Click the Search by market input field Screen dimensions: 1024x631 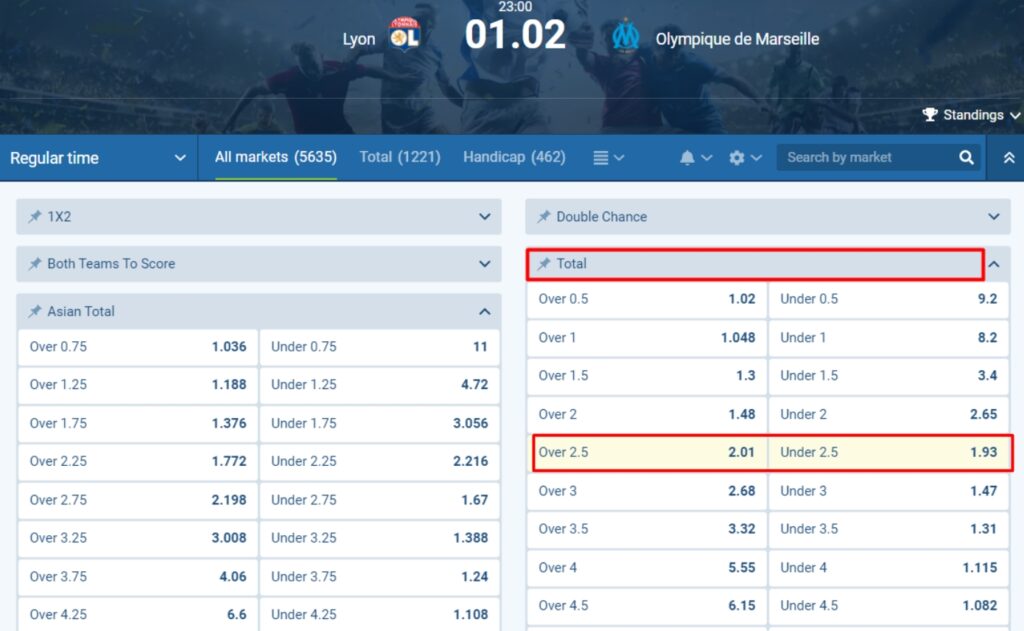tap(870, 157)
